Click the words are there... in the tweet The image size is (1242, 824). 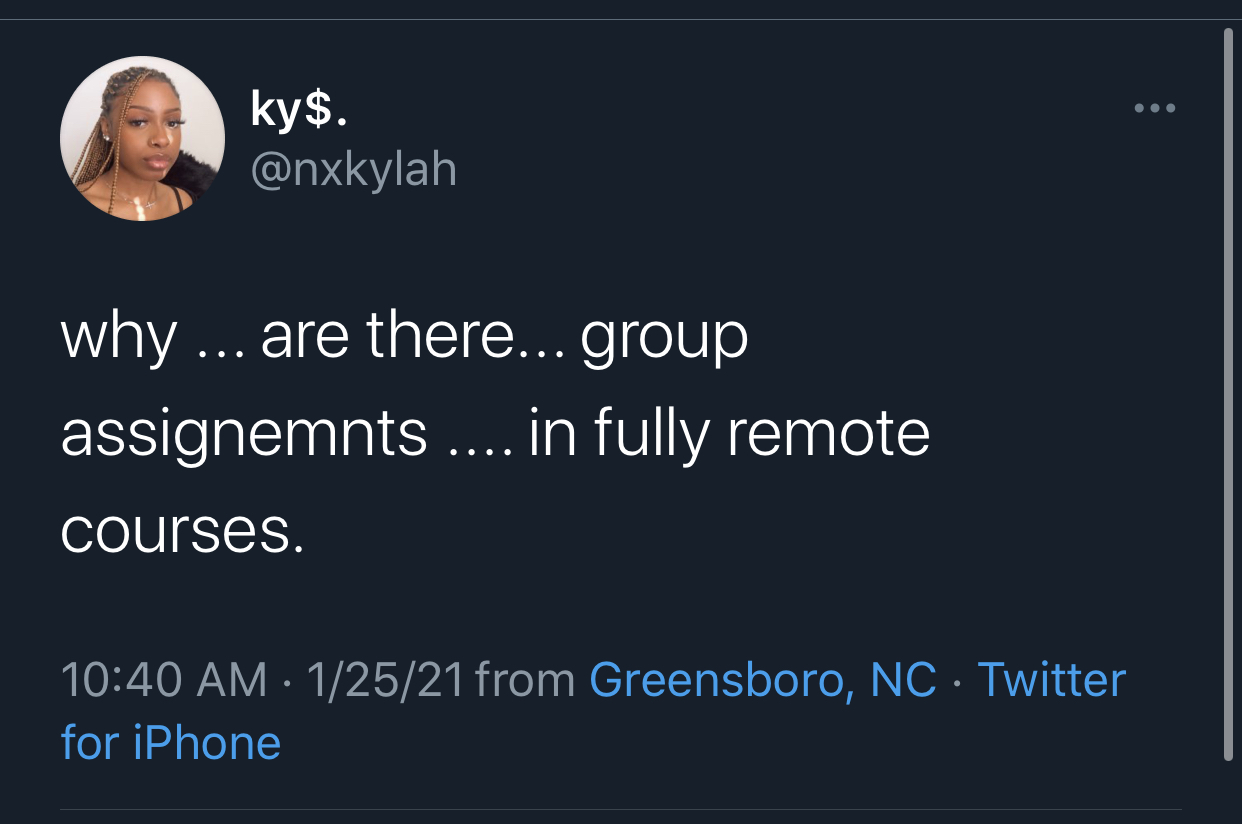[x=414, y=338]
